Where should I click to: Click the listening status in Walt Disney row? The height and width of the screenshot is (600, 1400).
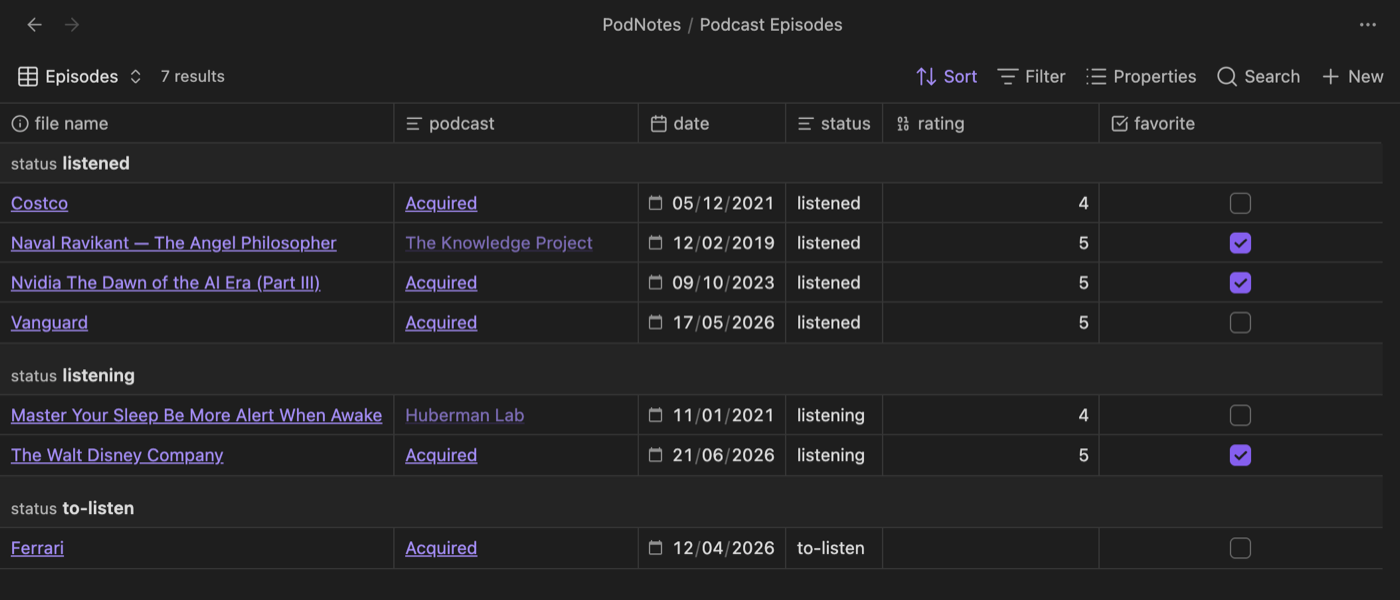(831, 455)
